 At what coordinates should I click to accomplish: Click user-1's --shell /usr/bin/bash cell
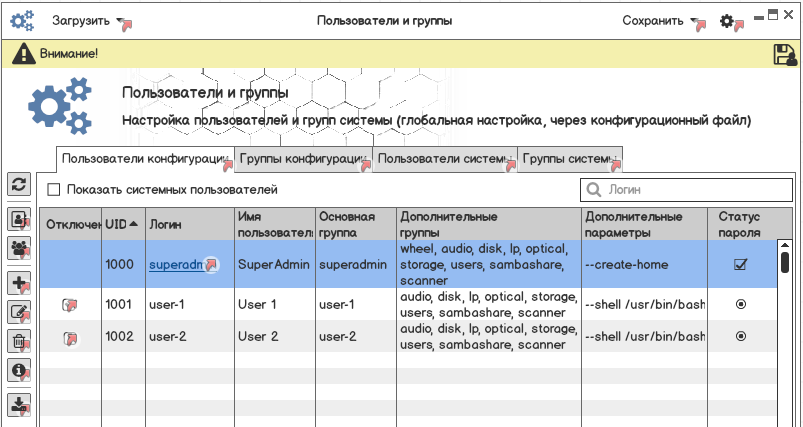tap(645, 305)
